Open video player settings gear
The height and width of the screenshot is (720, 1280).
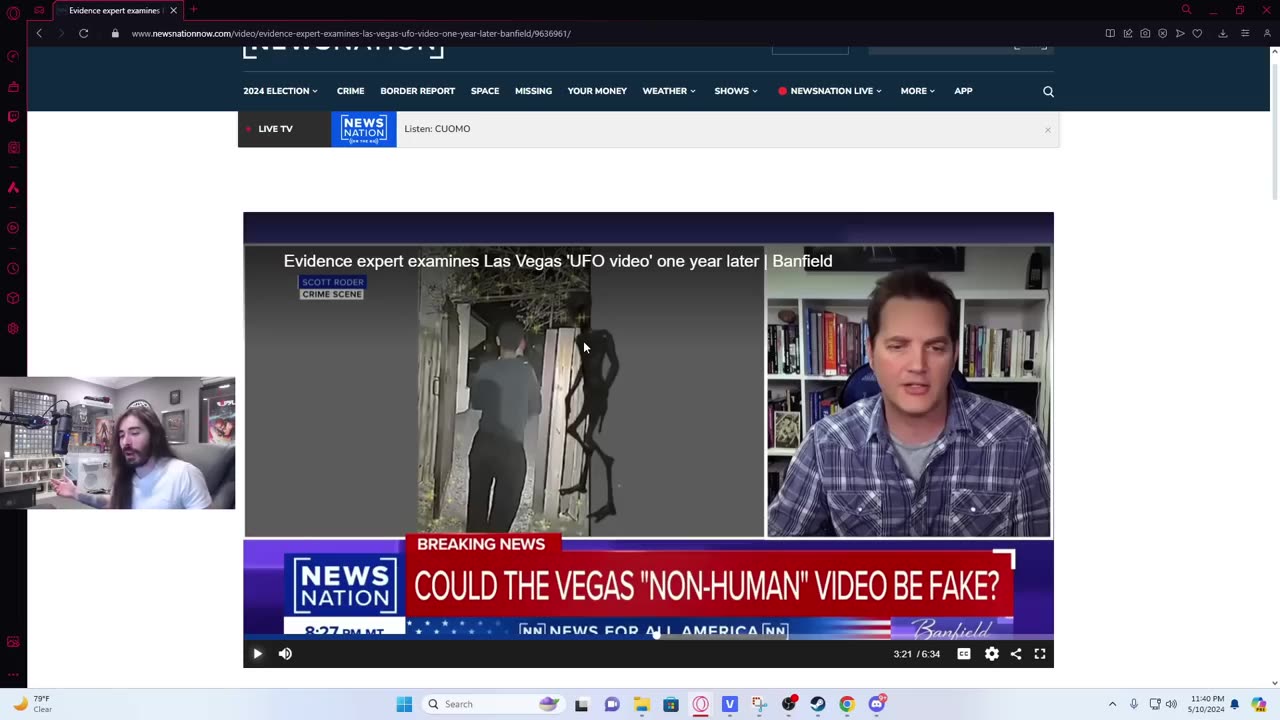[x=991, y=654]
